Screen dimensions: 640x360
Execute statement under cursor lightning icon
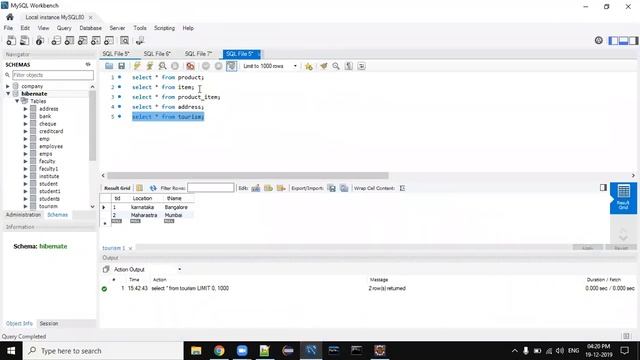pyautogui.click(x=150, y=66)
